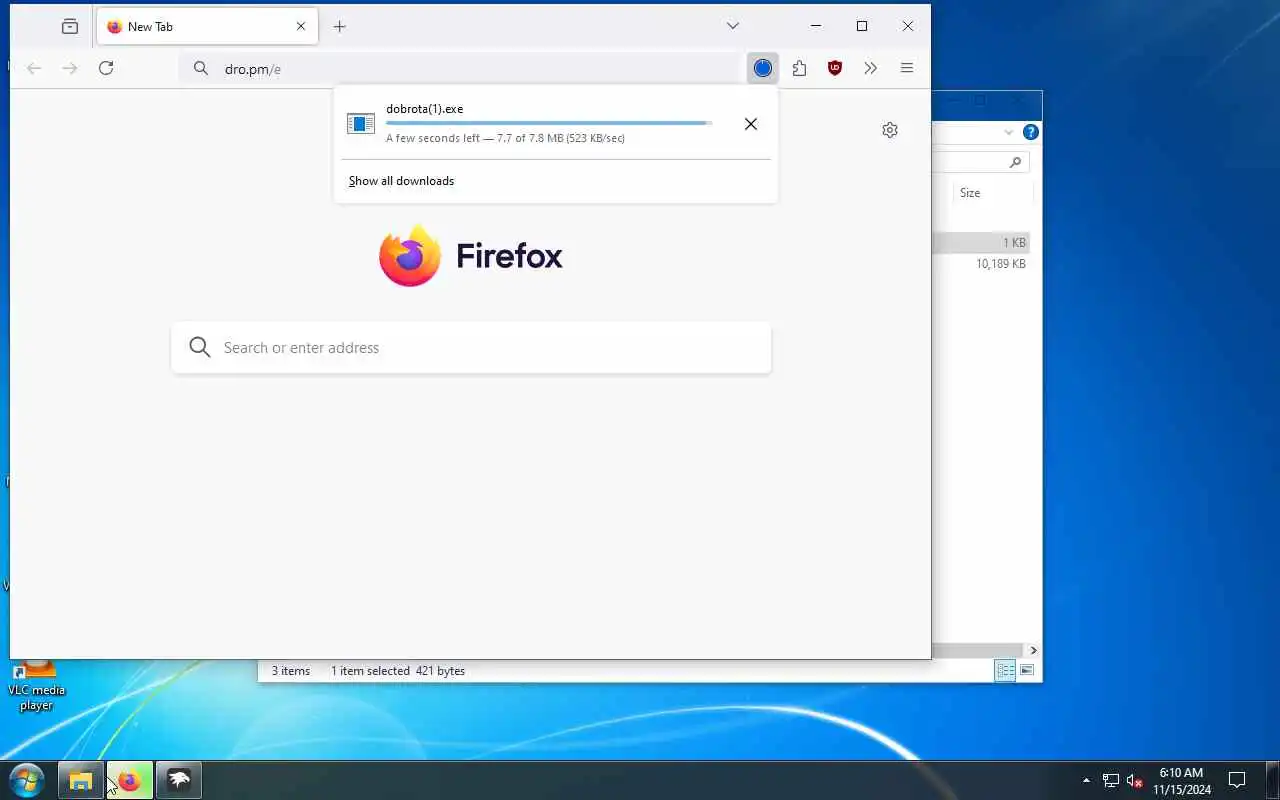
Task: Select the 10,189 KB file row
Action: (x=980, y=264)
